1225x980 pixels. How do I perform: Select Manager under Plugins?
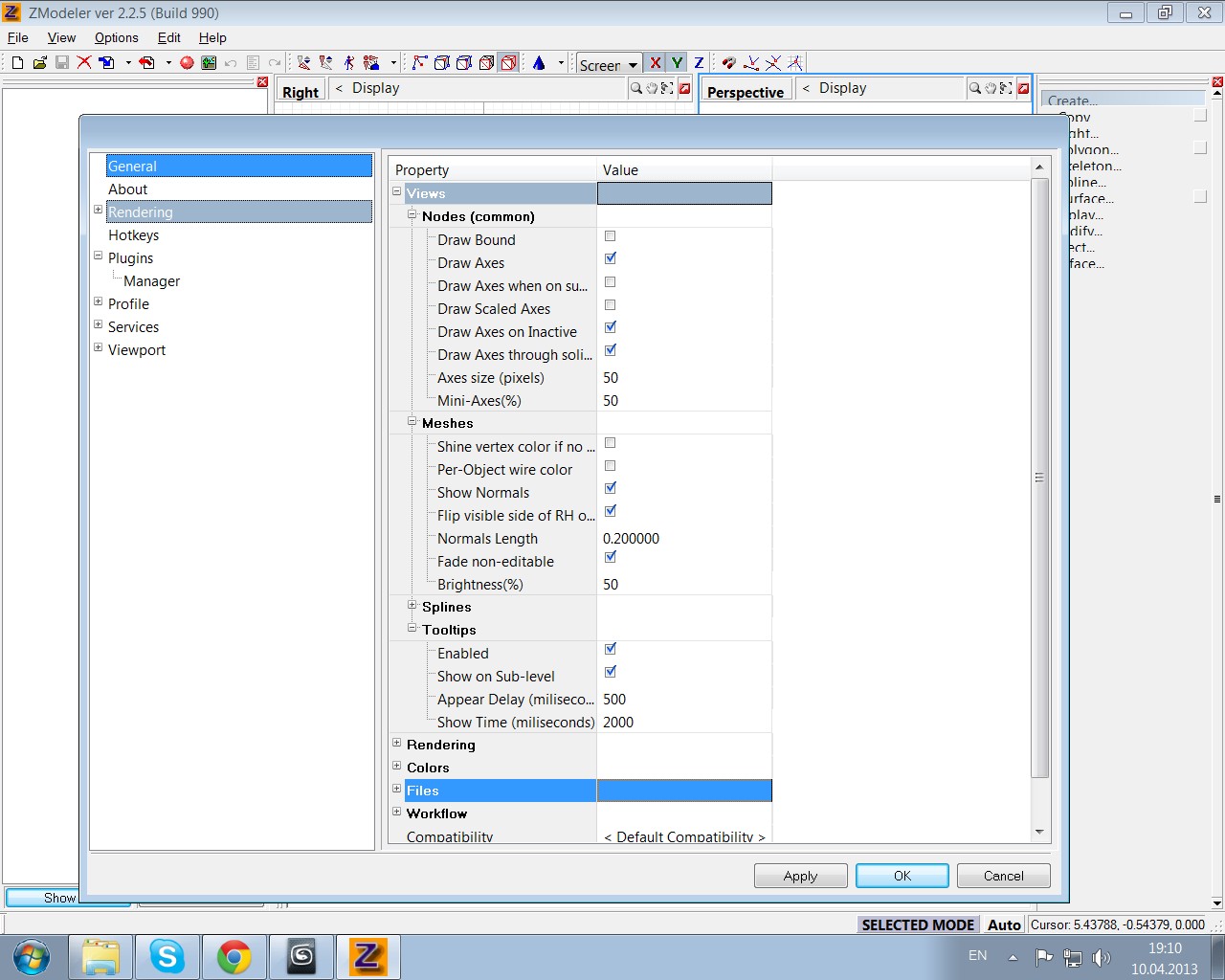[152, 281]
